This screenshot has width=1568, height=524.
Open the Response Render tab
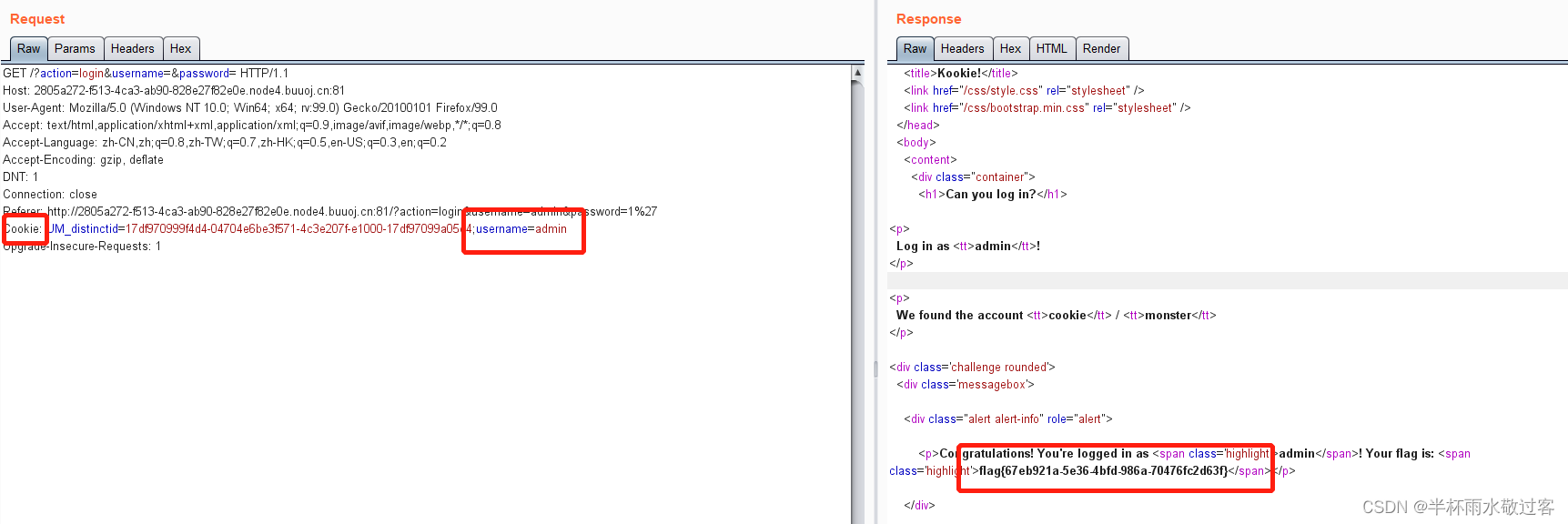(x=1101, y=49)
